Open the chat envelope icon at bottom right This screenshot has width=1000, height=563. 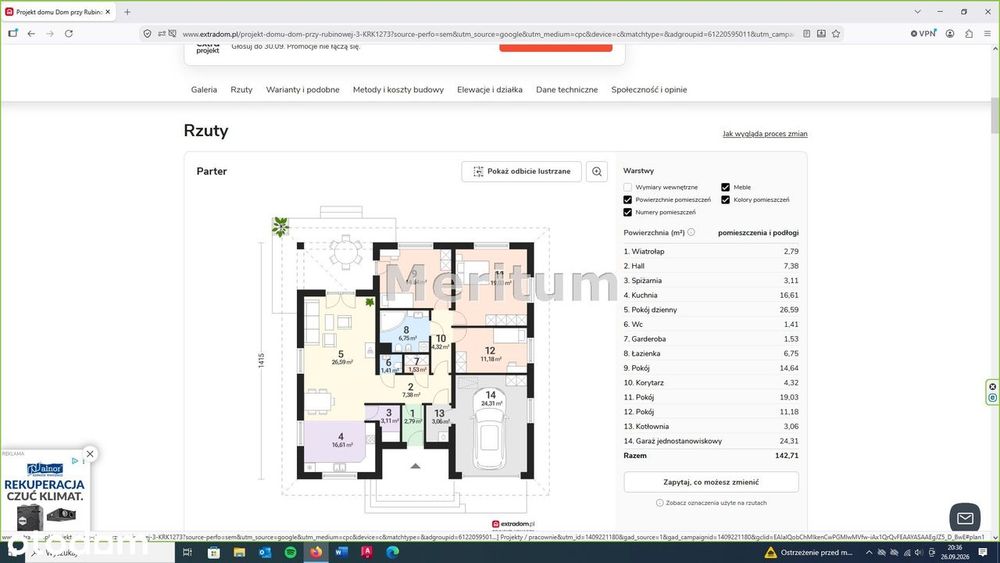tap(964, 518)
